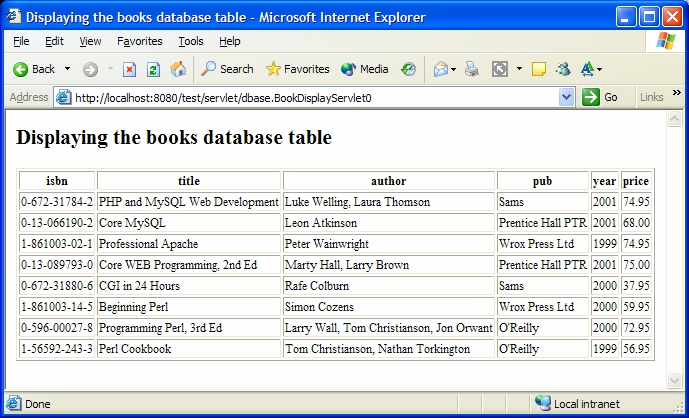The image size is (689, 418).
Task: Click the Programming Perl, 3rd Ed cell
Action: [189, 328]
